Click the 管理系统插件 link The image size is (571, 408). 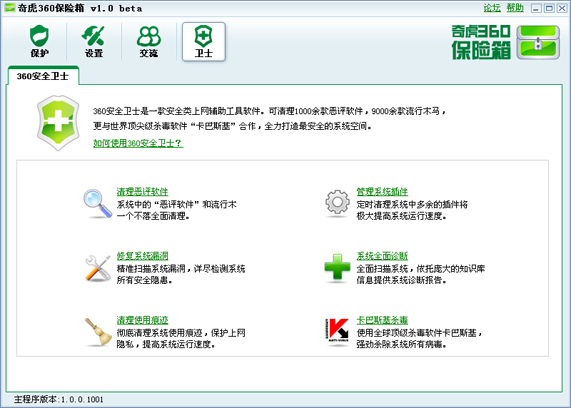coord(382,191)
